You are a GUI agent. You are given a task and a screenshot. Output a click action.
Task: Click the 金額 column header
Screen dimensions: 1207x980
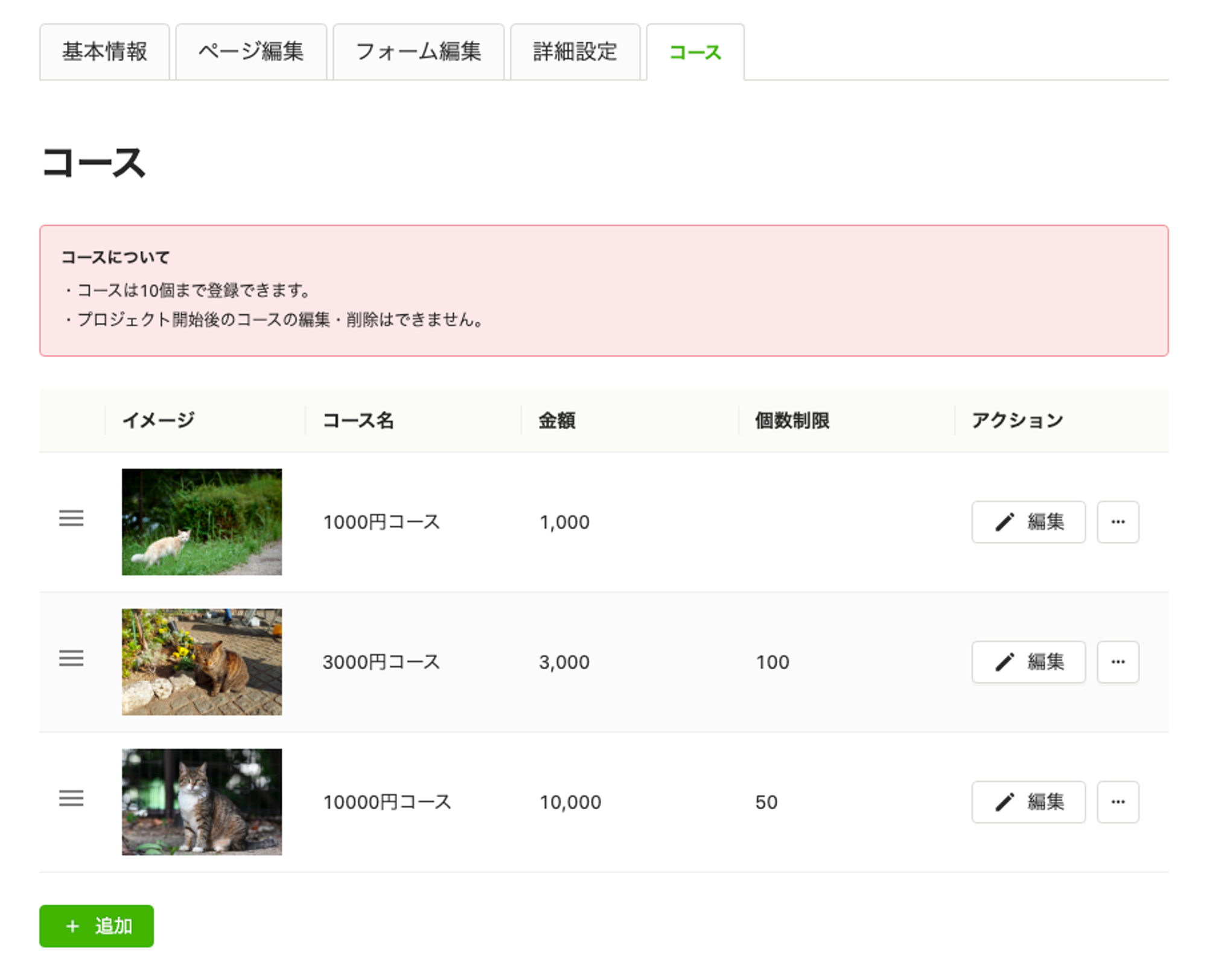pos(556,421)
